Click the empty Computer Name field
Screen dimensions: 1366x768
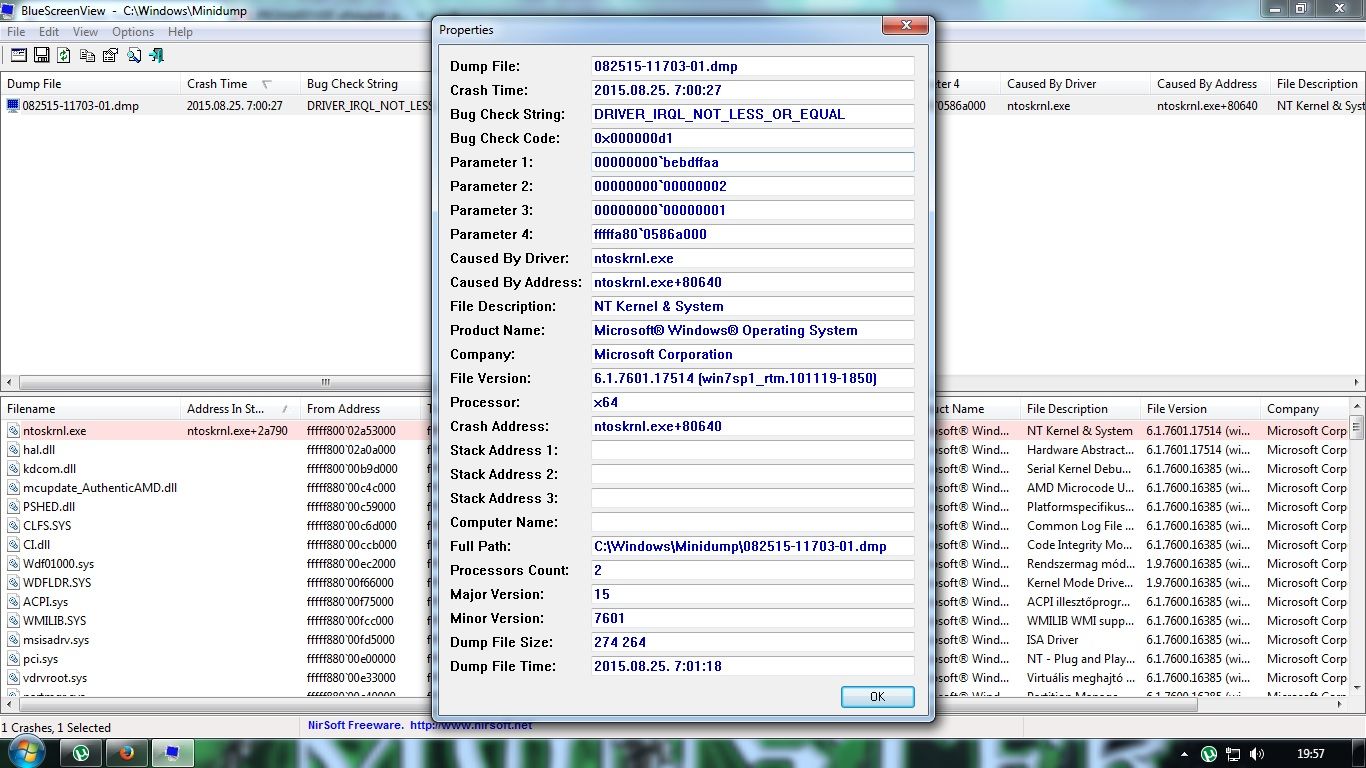(753, 522)
